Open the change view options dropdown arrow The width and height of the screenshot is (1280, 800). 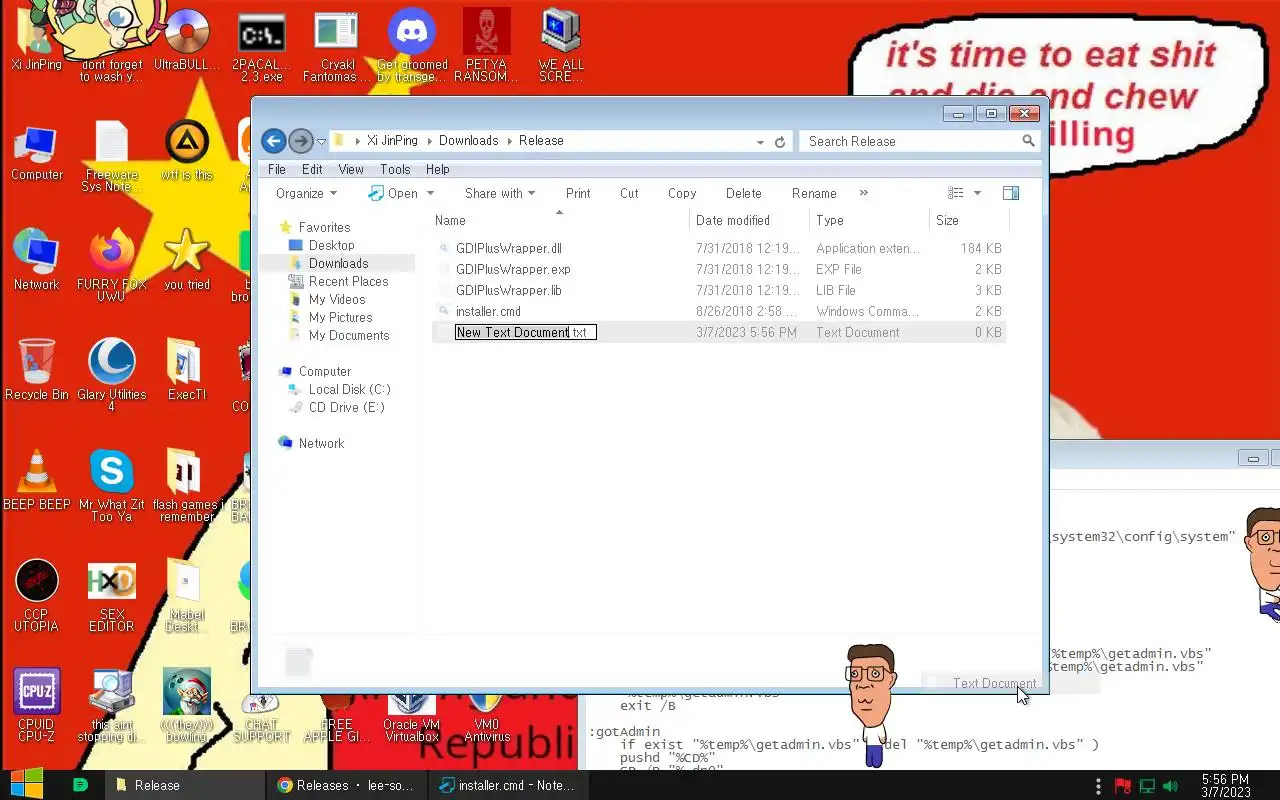(977, 193)
